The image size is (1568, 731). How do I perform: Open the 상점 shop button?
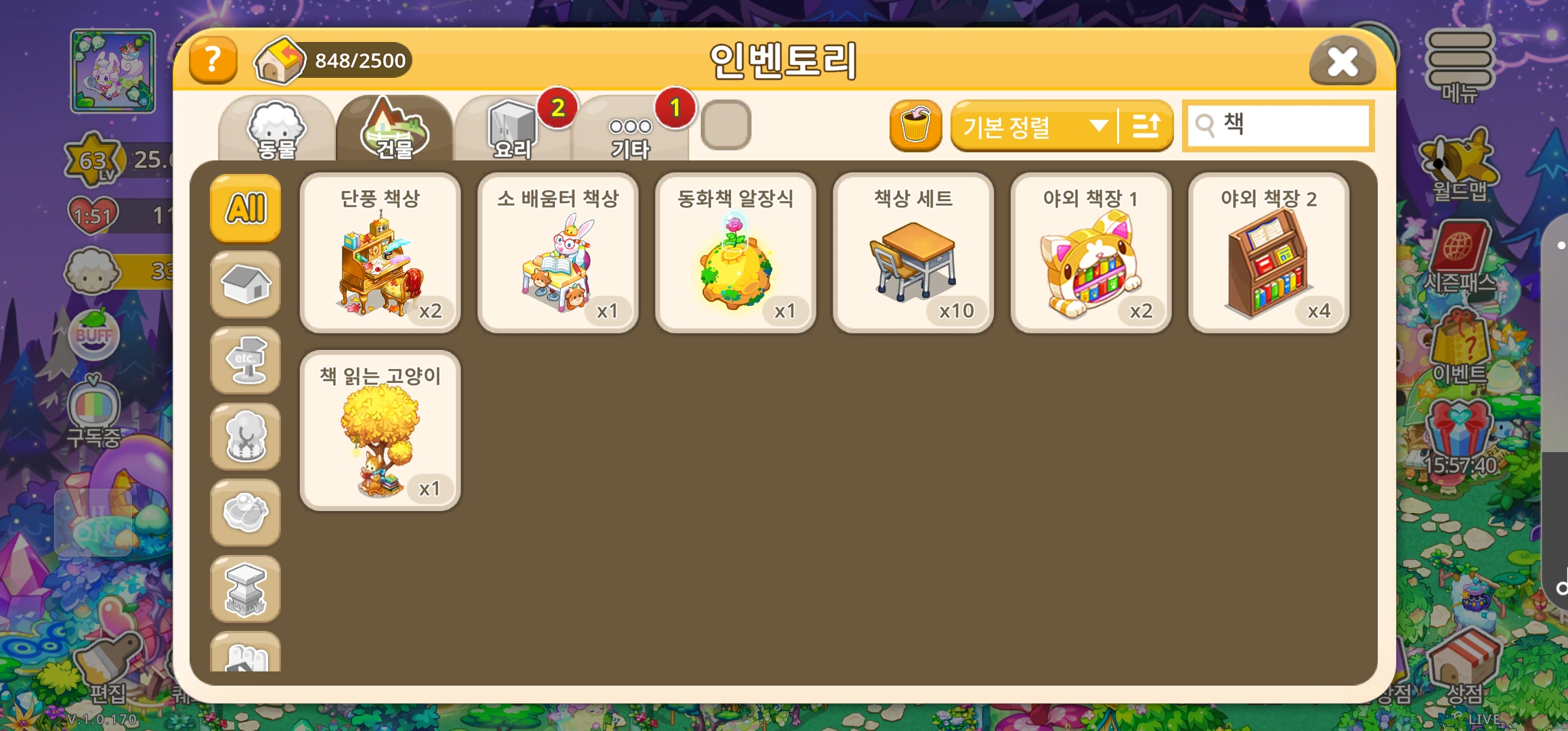click(x=1464, y=667)
